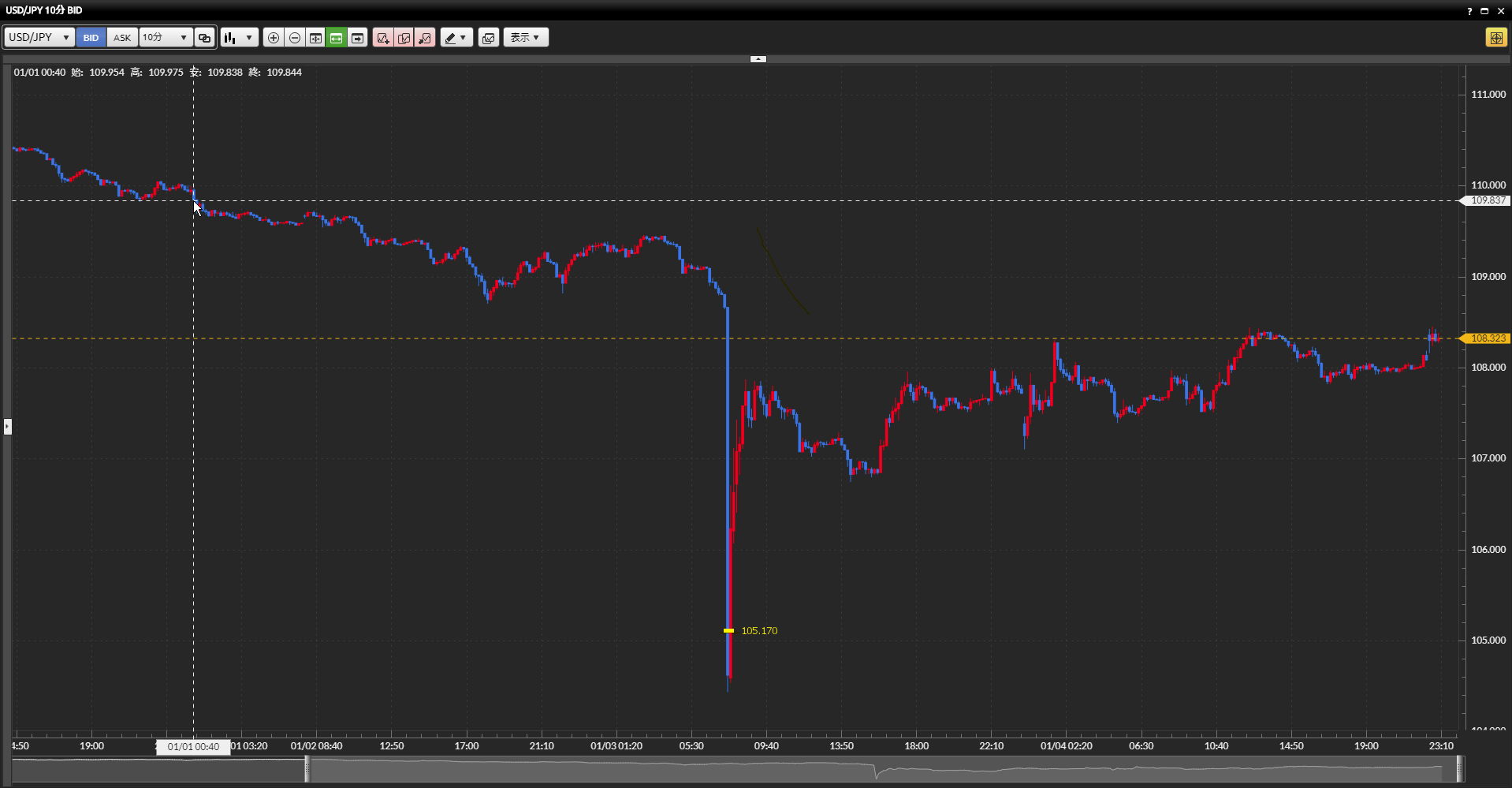The image size is (1512, 788).
Task: Switch price display to ASK
Action: click(x=122, y=38)
